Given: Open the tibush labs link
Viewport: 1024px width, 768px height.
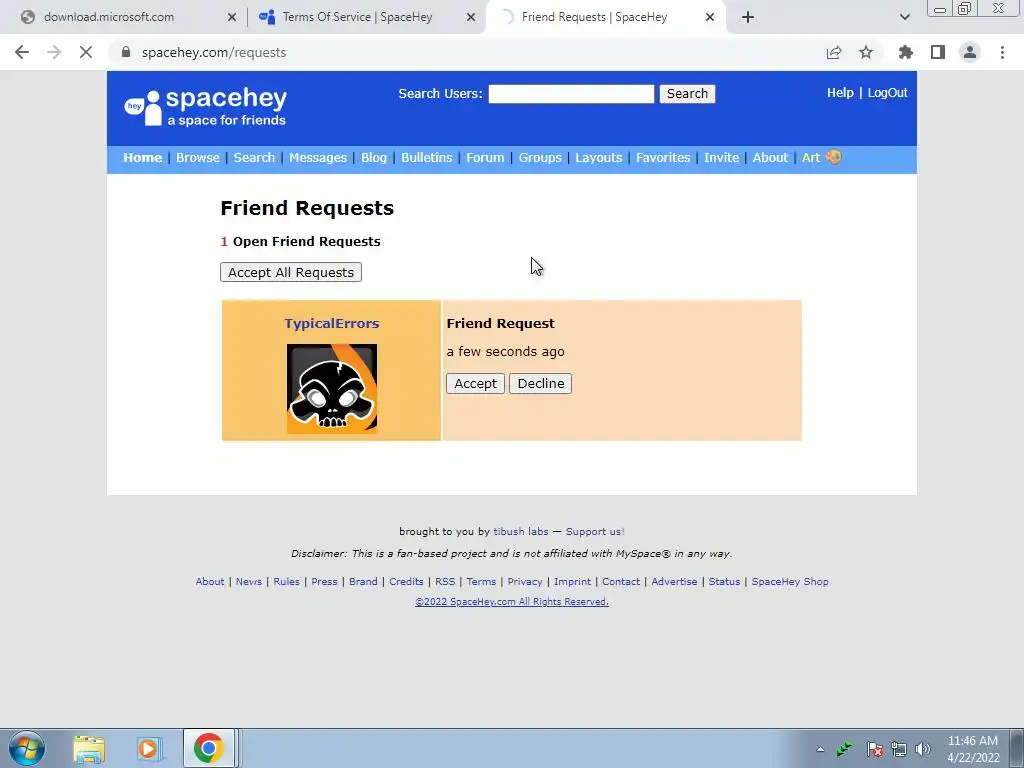Looking at the screenshot, I should 520,532.
